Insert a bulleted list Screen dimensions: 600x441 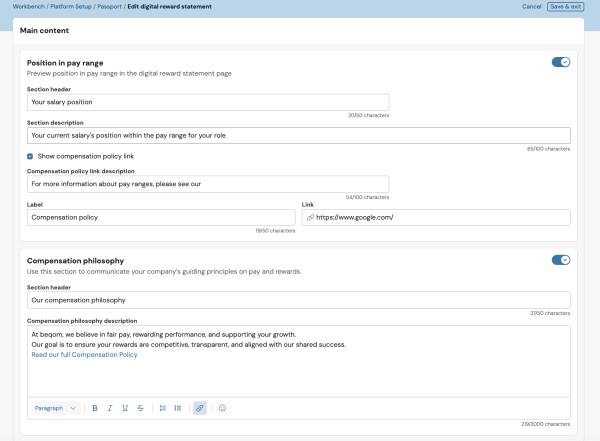(x=178, y=408)
